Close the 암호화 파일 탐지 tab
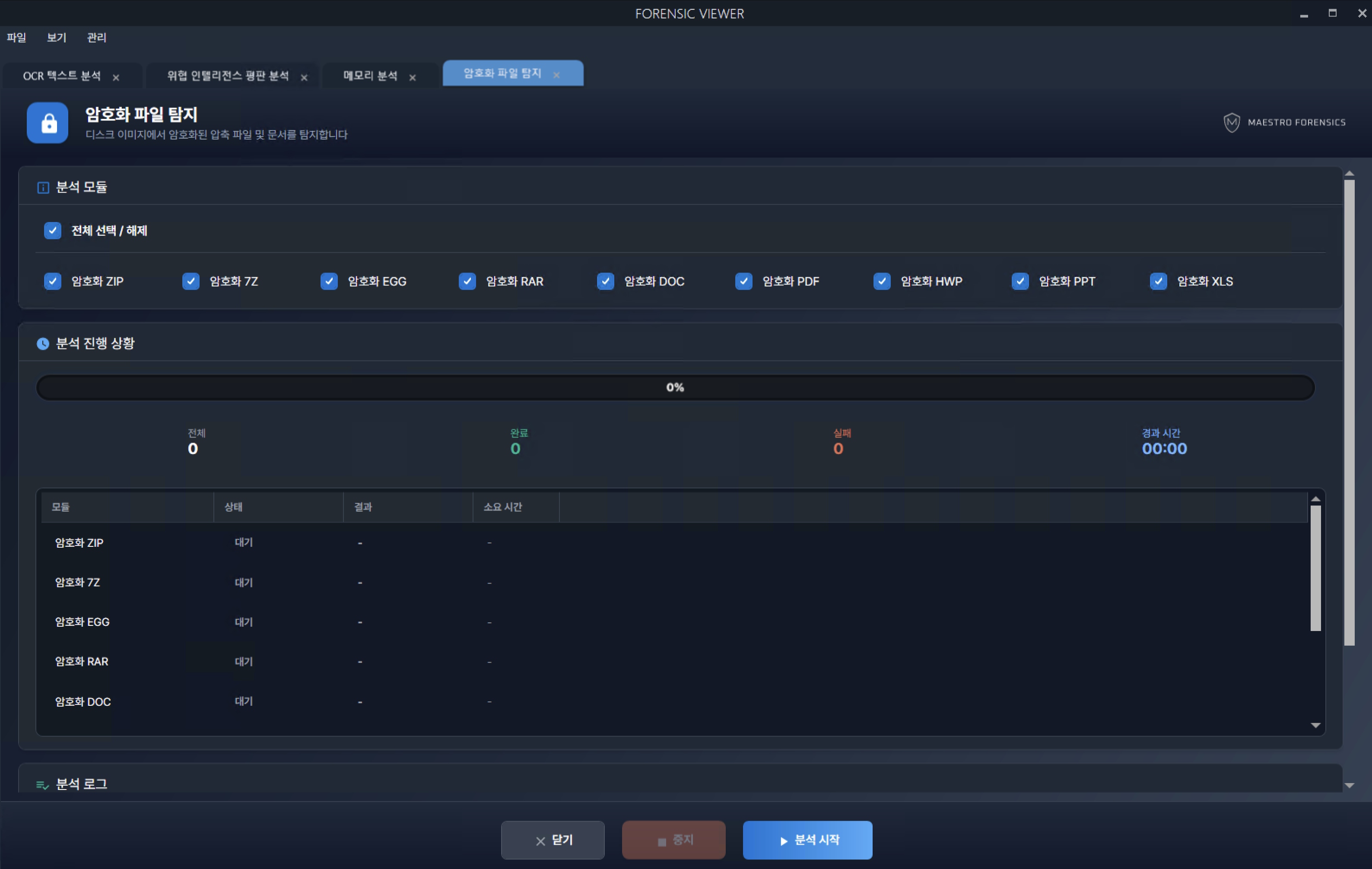Image resolution: width=1372 pixels, height=869 pixels. point(557,75)
